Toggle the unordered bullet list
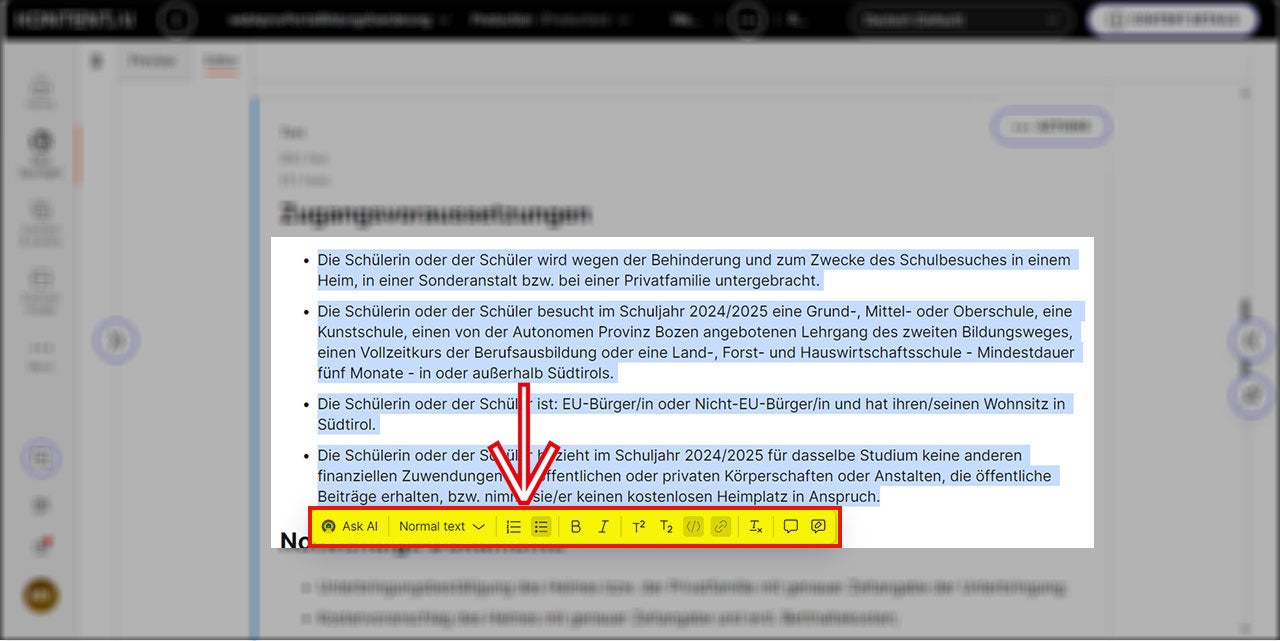 (541, 526)
